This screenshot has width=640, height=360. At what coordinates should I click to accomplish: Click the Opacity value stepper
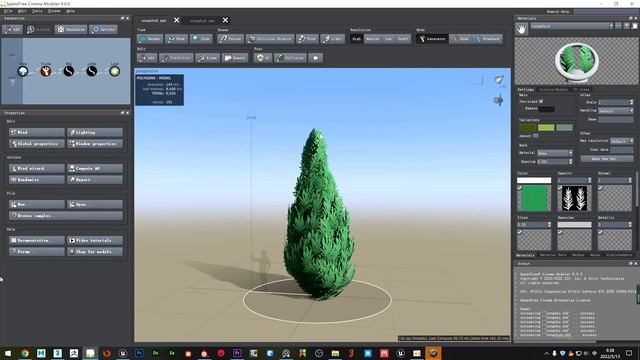pos(589,180)
